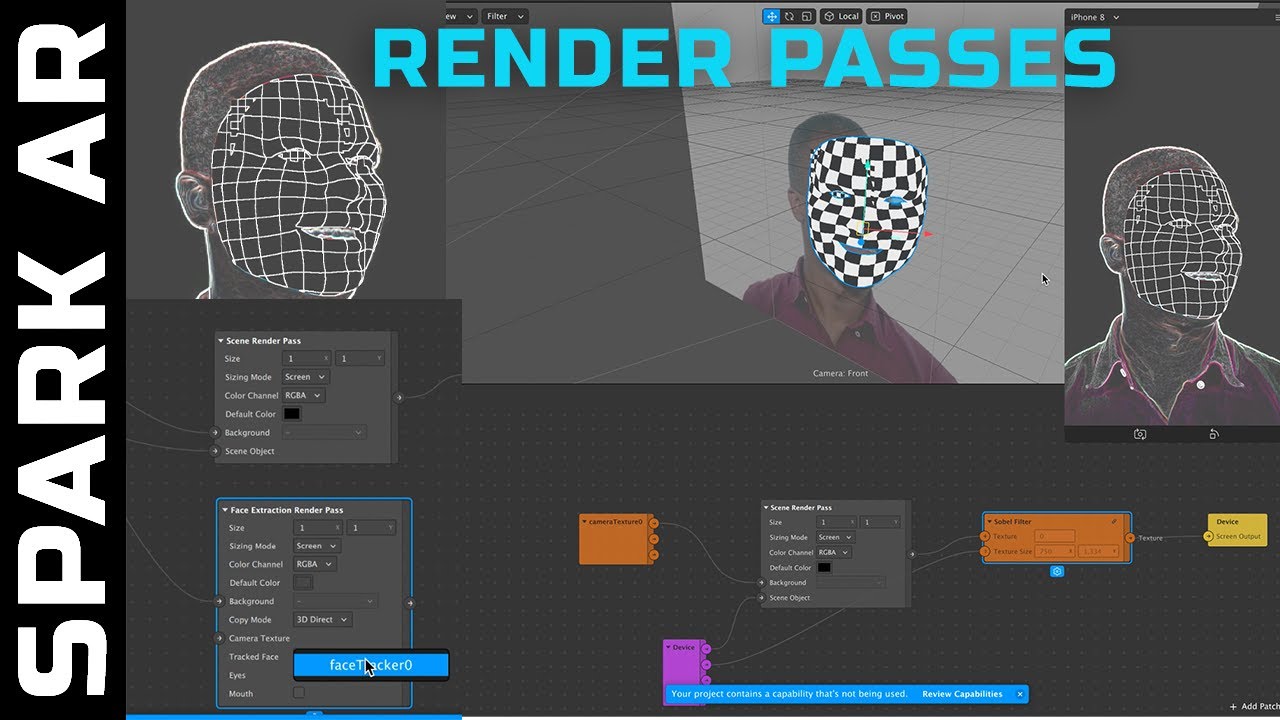Click the rotate device icon under simulator
The width and height of the screenshot is (1280, 720).
pyautogui.click(x=1214, y=434)
